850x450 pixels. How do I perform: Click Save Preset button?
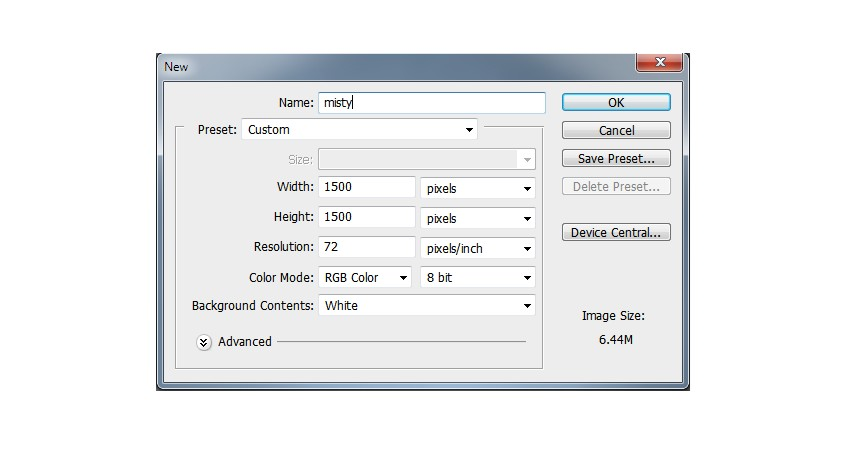coord(616,158)
